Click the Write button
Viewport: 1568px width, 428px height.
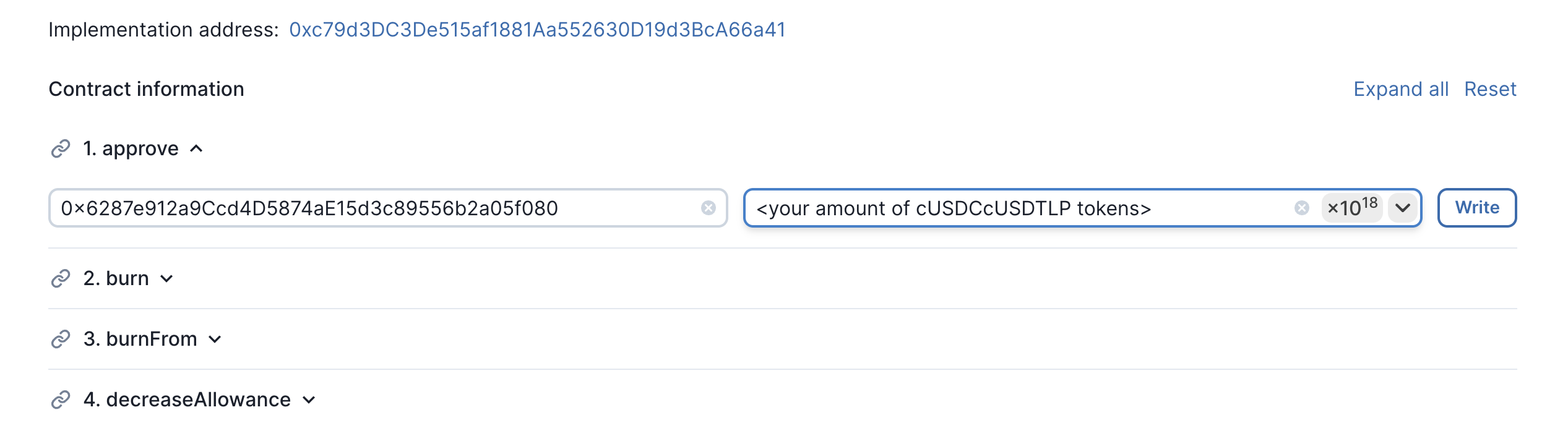pyautogui.click(x=1477, y=208)
